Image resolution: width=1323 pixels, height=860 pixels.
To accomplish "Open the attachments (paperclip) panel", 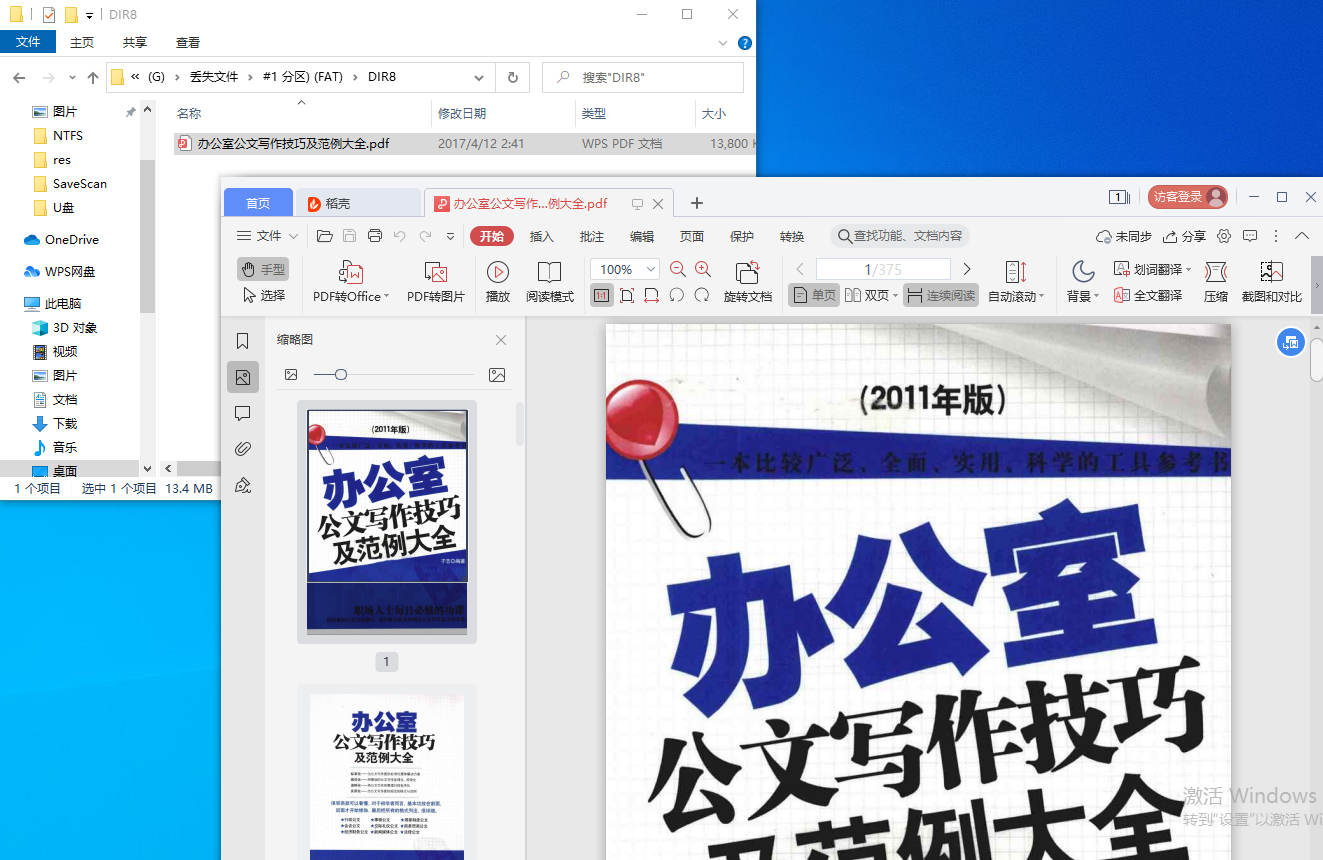I will pos(242,448).
